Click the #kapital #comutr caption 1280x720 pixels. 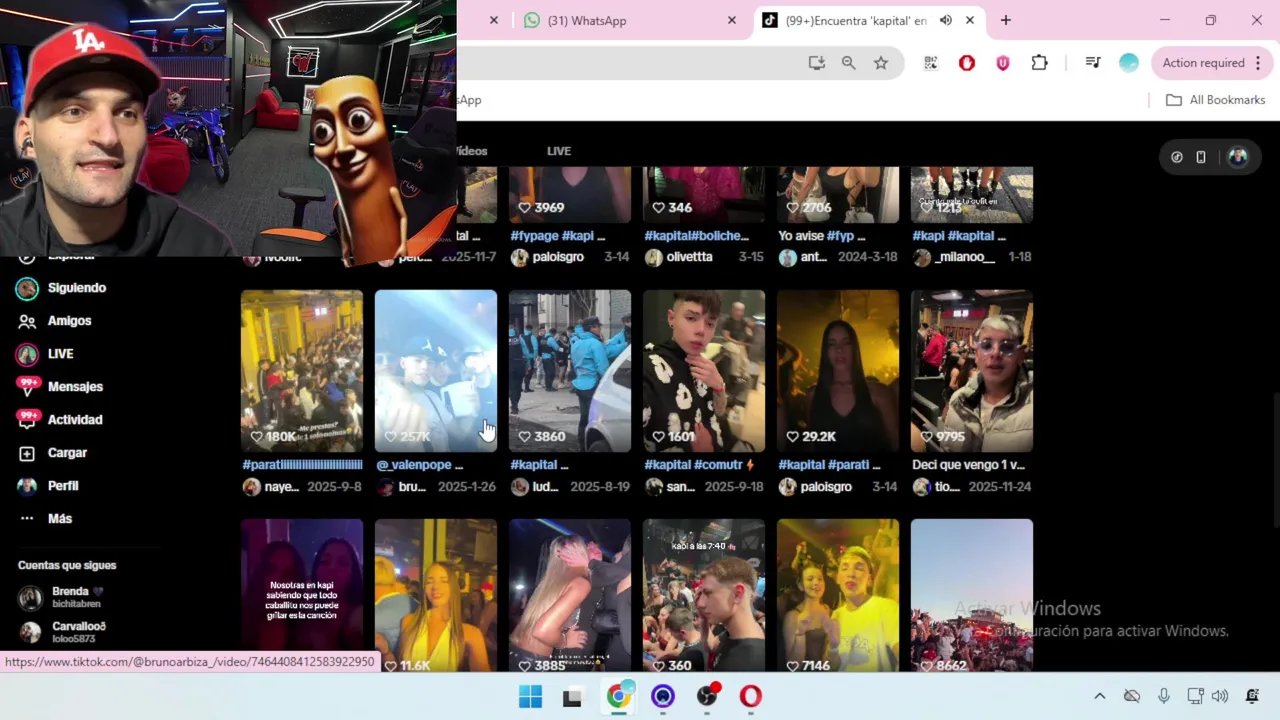[699, 465]
